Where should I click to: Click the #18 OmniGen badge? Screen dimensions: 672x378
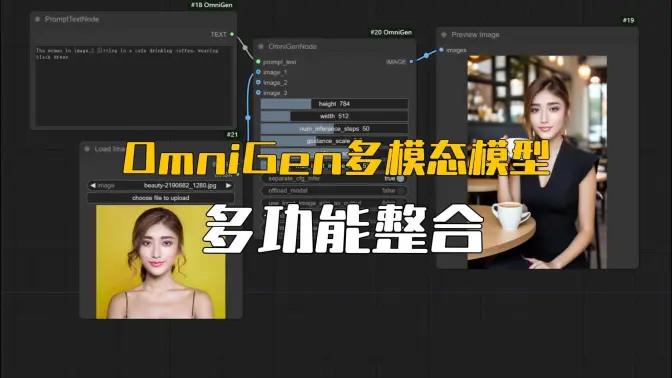click(x=212, y=5)
